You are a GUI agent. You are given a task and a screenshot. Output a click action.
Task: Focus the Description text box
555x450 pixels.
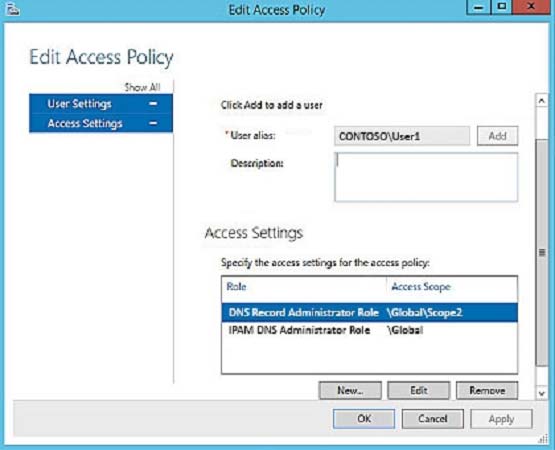point(426,177)
